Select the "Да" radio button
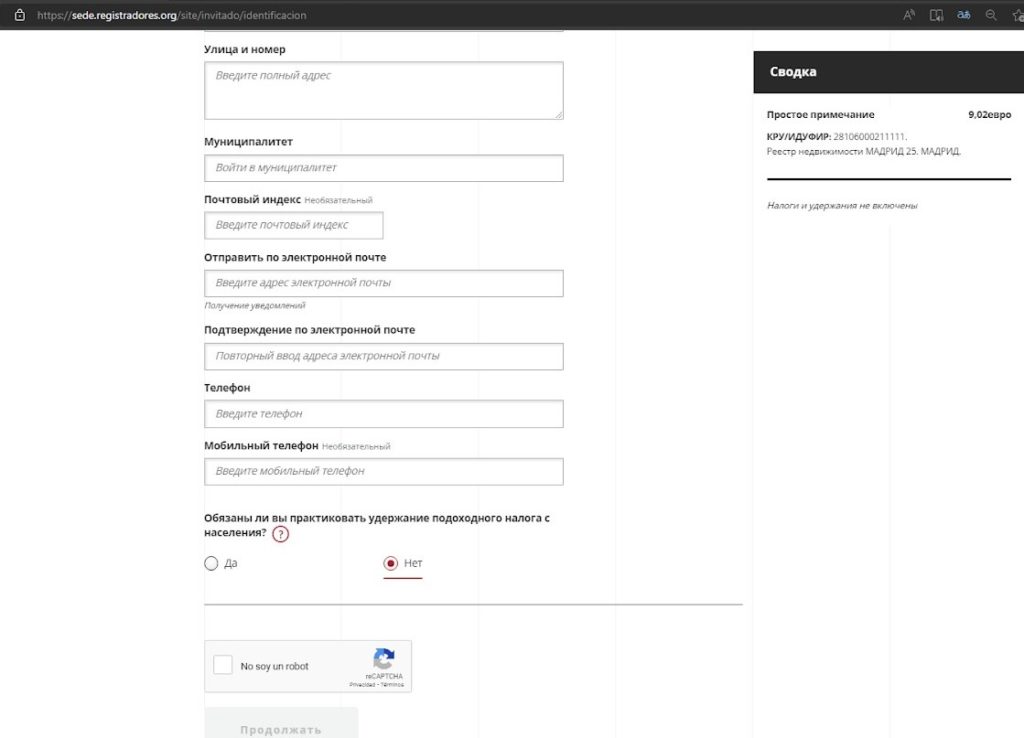This screenshot has width=1024, height=738. (x=211, y=563)
